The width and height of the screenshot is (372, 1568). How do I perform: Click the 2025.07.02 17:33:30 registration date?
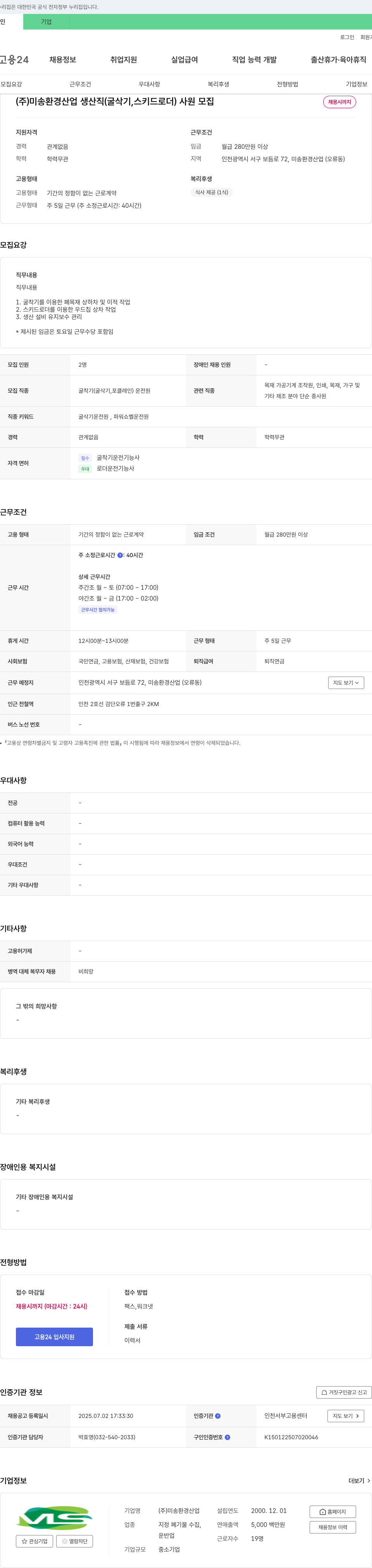tap(106, 1416)
